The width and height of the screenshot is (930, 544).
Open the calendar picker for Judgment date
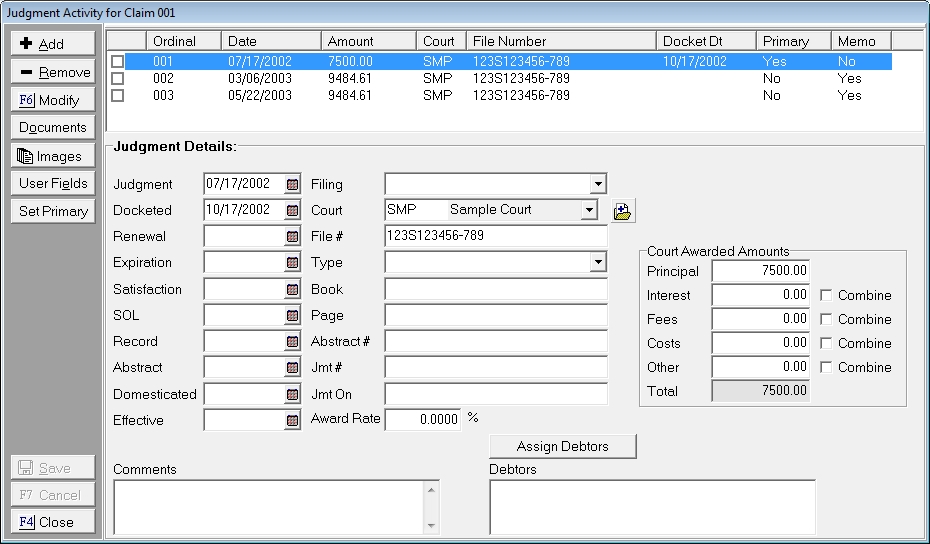click(x=292, y=185)
